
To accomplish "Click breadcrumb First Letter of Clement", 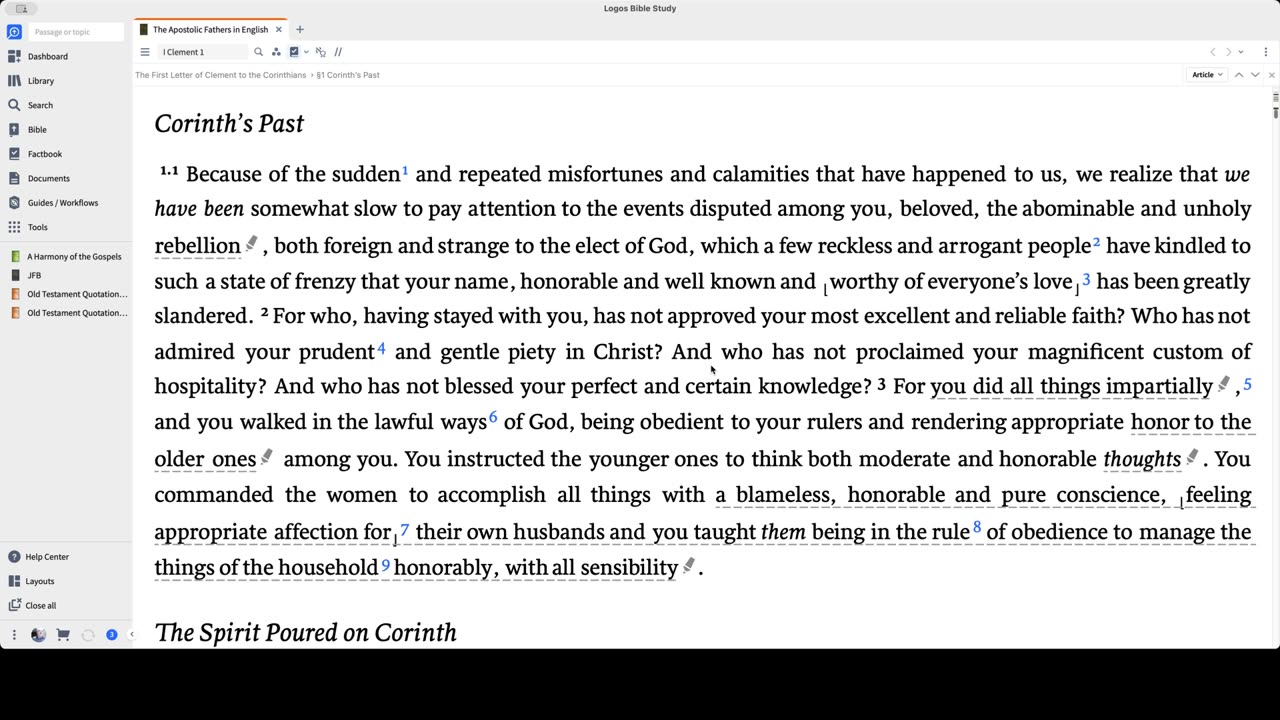I will (221, 75).
